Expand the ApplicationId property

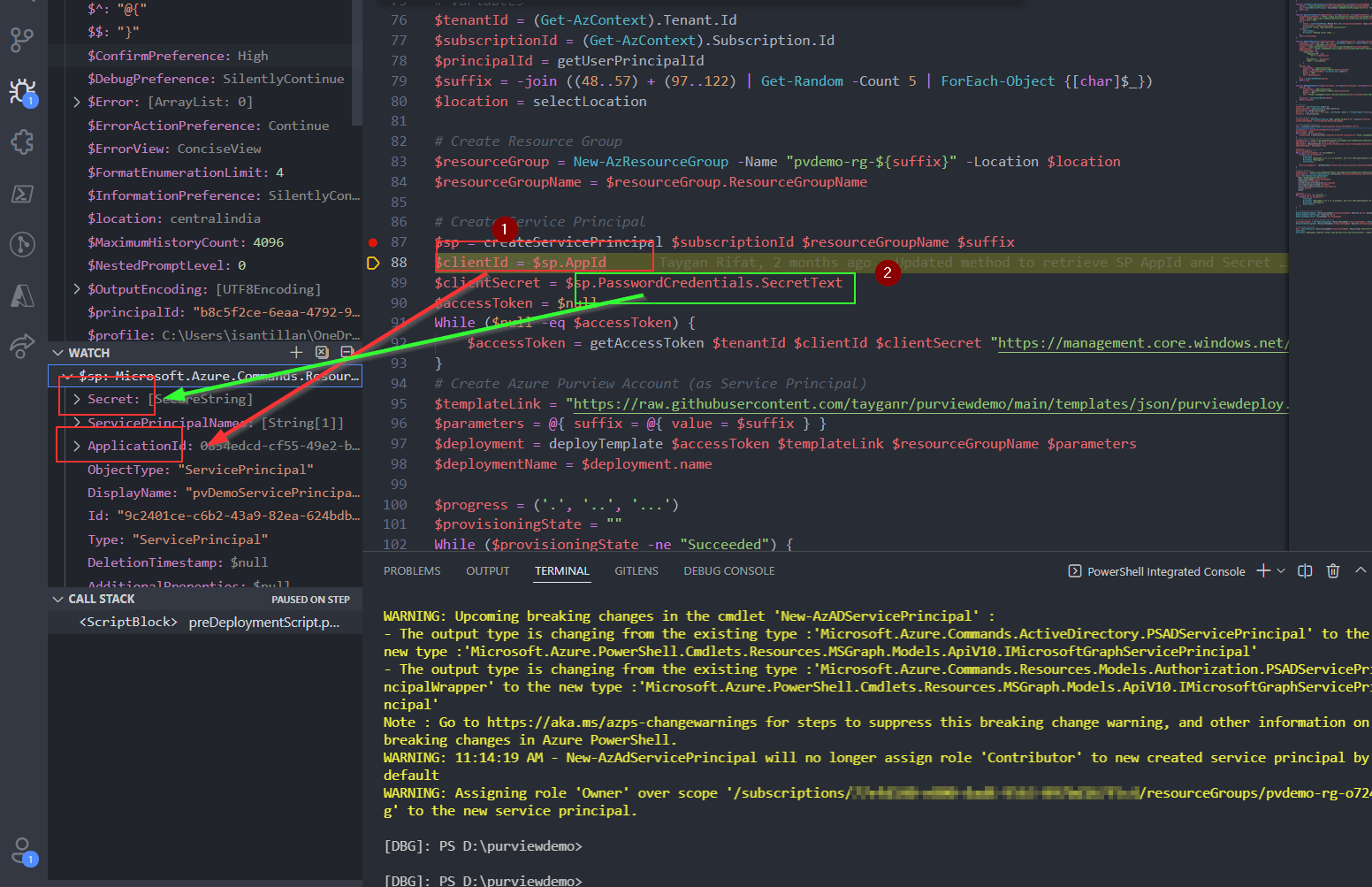pos(77,446)
